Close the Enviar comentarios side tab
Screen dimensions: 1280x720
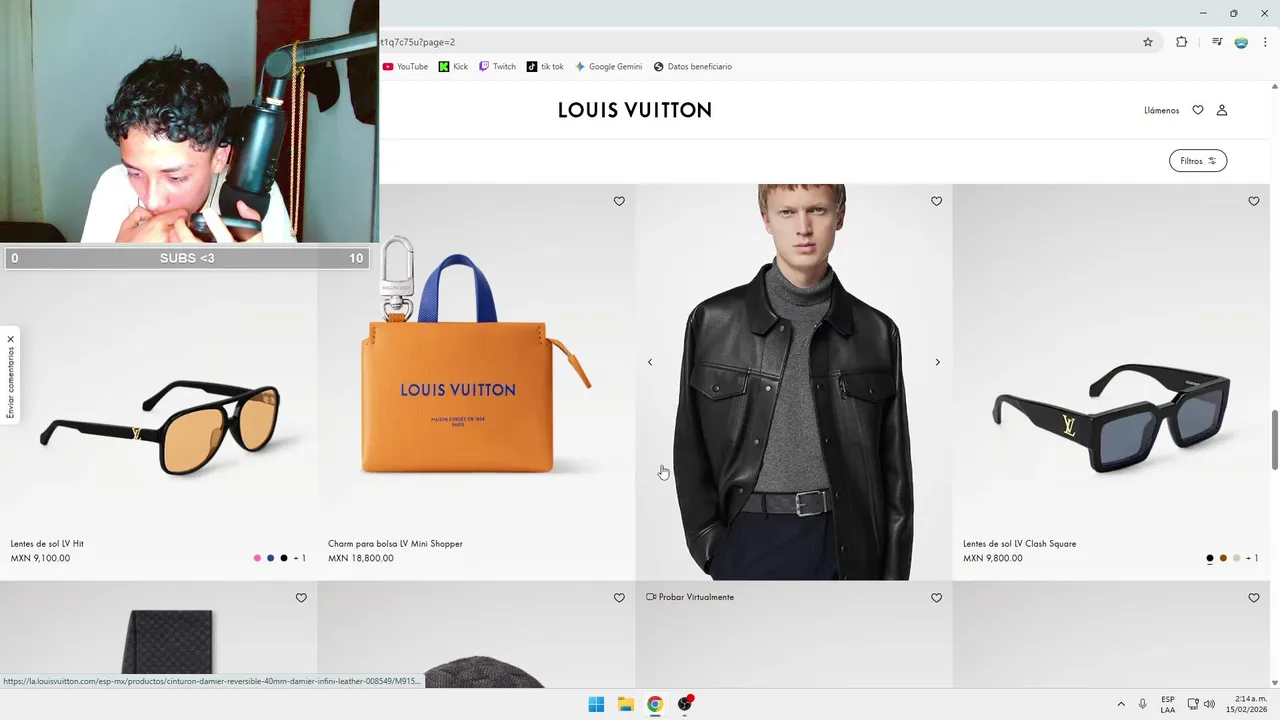point(11,339)
